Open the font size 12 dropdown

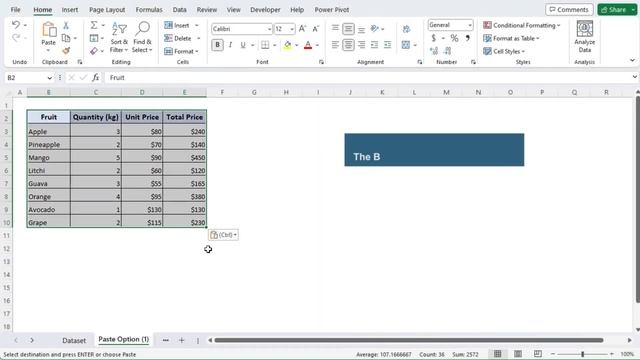point(292,29)
